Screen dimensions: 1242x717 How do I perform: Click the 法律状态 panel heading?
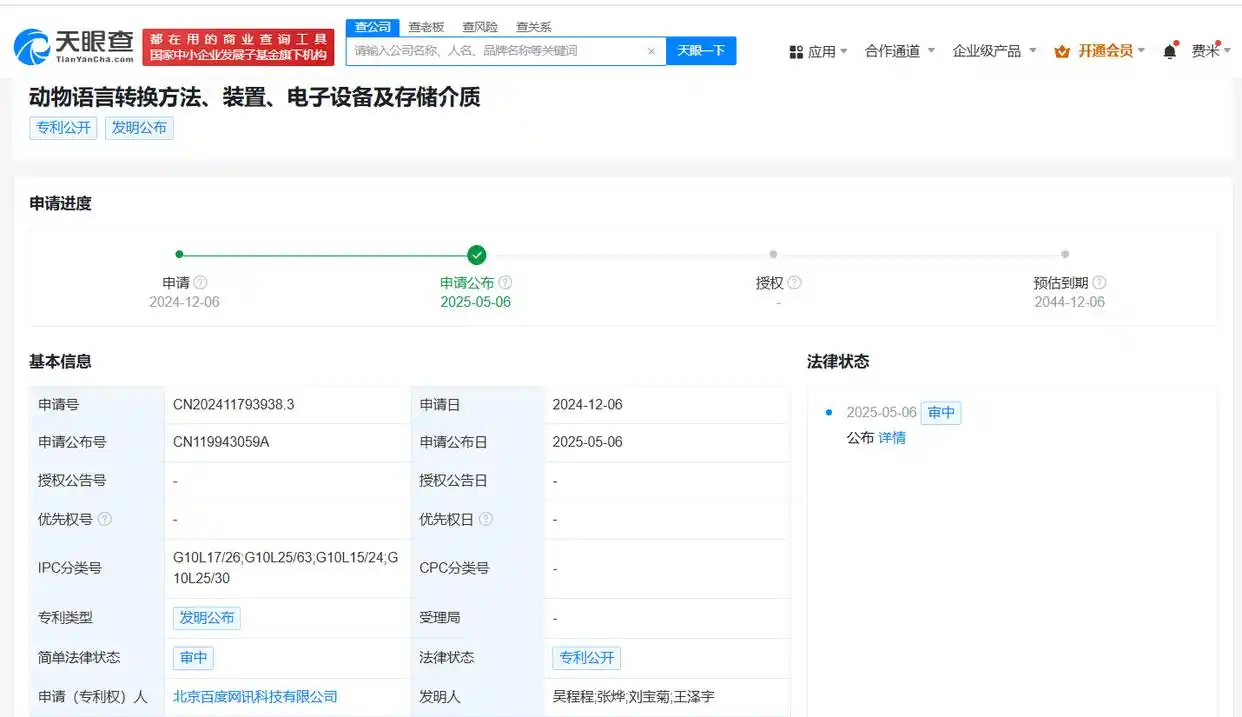click(x=838, y=361)
